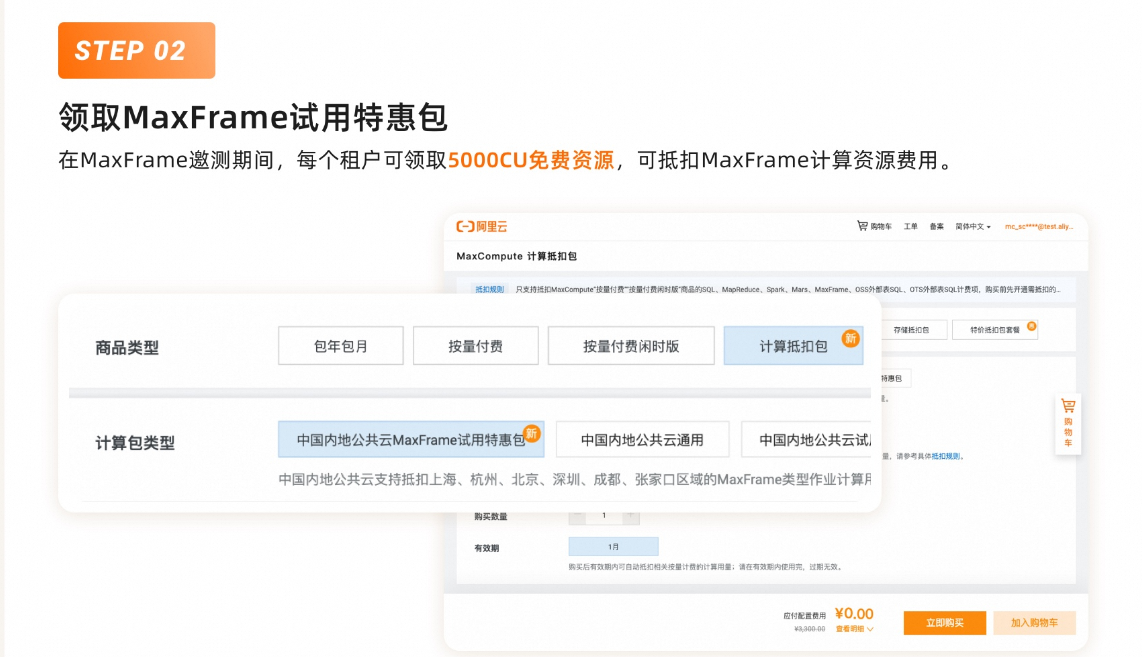
Task: Open the 有效期 validity field showing 1月
Action: [613, 546]
